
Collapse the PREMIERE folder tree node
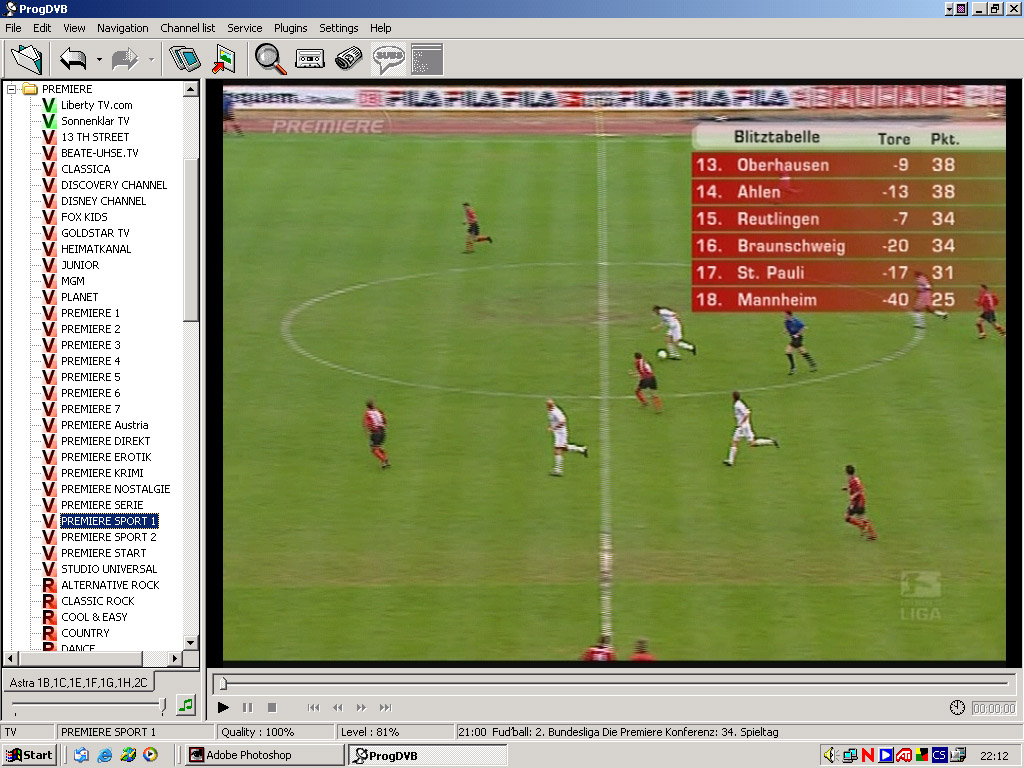point(11,89)
